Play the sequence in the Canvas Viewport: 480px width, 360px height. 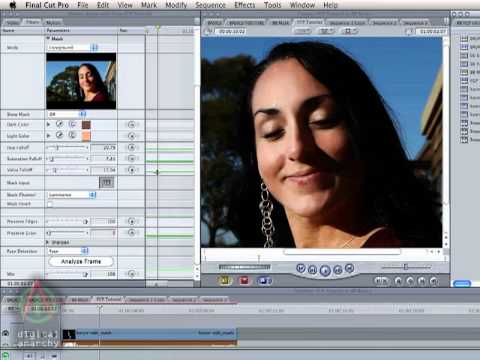[x=325, y=270]
